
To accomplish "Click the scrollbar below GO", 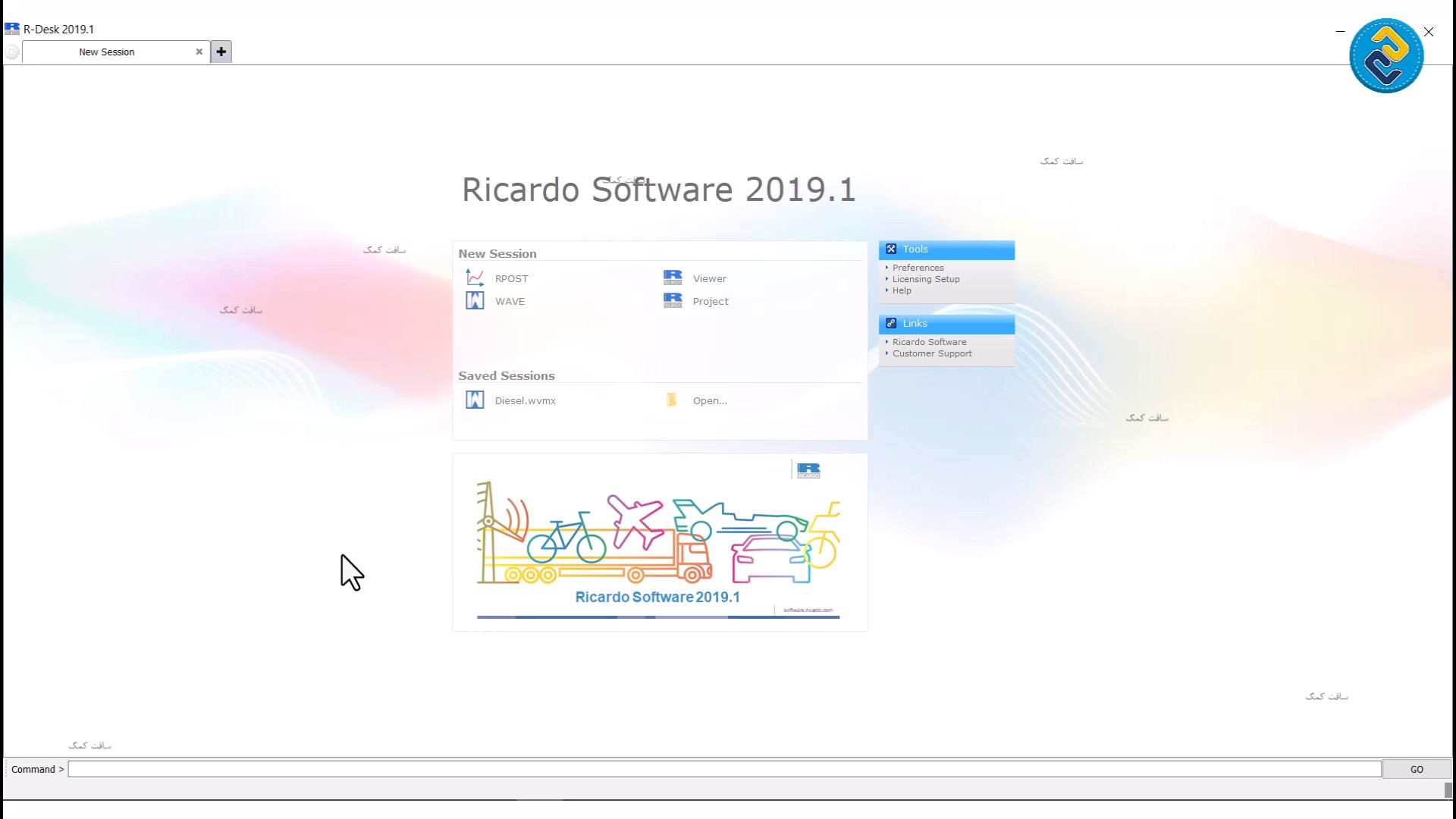I will [x=1448, y=790].
